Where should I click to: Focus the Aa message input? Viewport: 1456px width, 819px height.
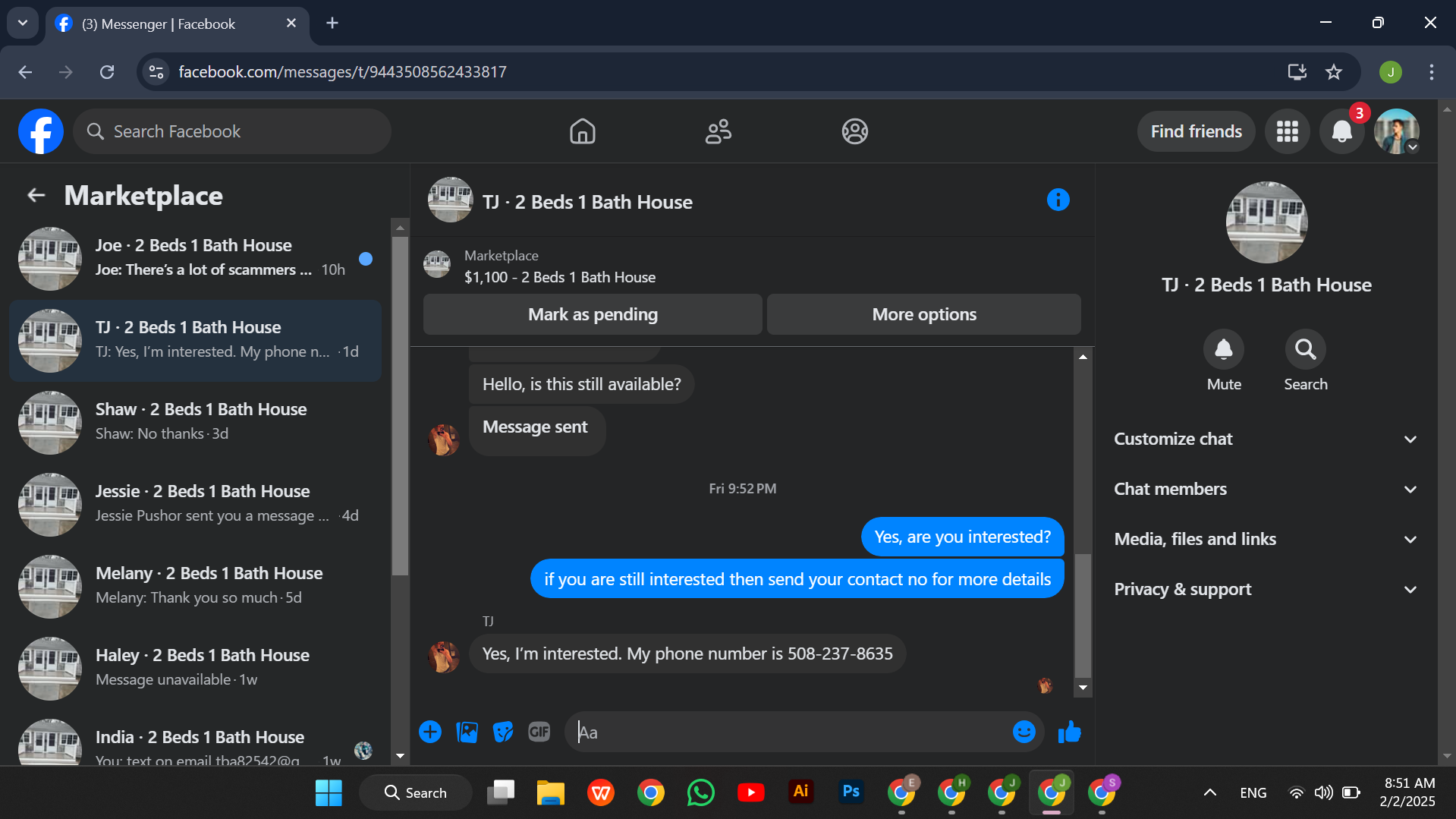pyautogui.click(x=789, y=732)
